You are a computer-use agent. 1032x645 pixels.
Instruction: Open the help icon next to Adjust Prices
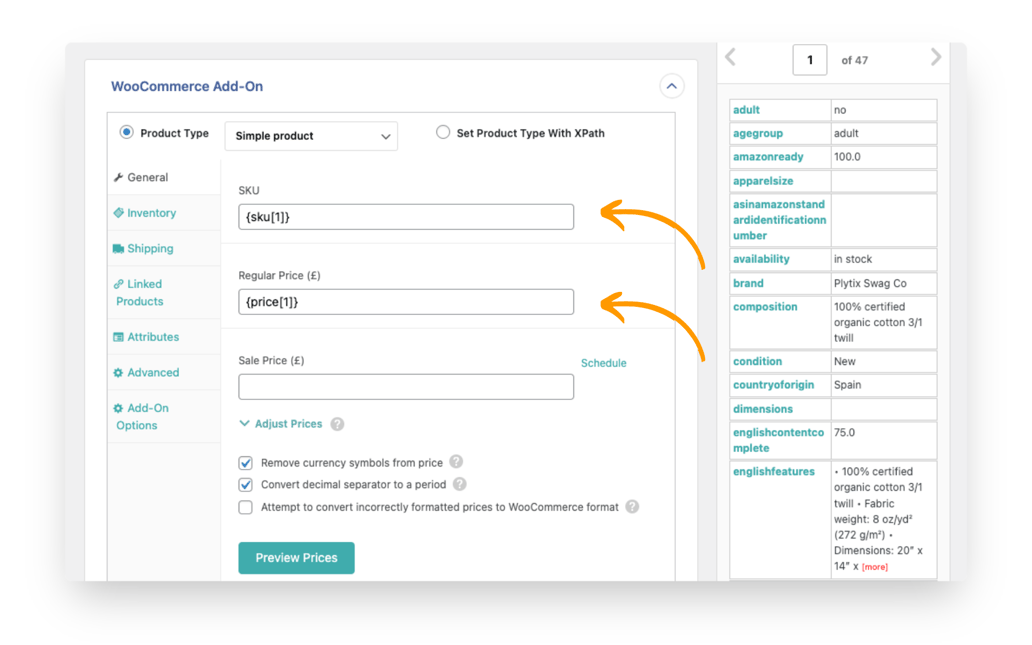[336, 424]
